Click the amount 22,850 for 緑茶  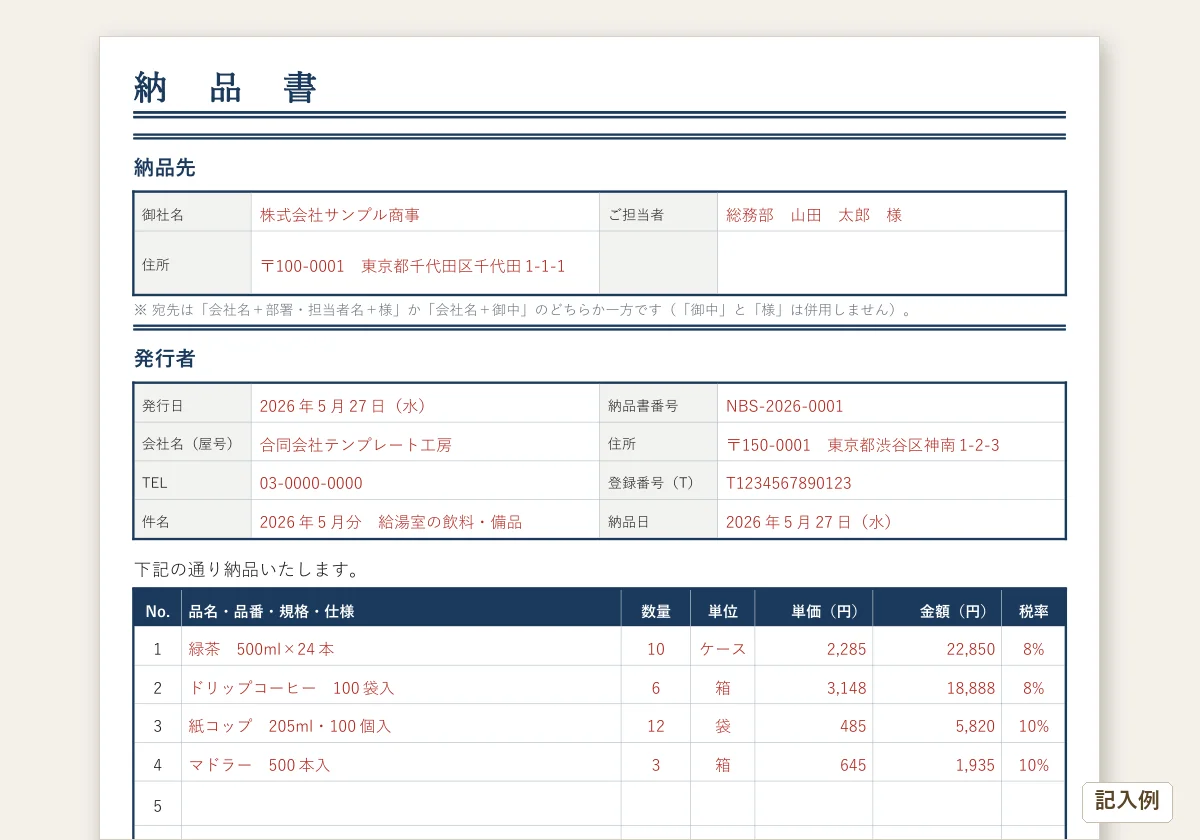pos(971,649)
